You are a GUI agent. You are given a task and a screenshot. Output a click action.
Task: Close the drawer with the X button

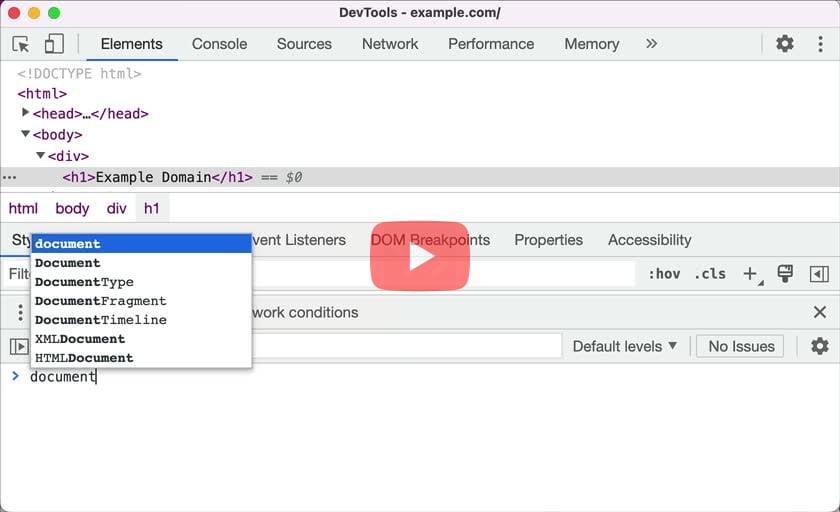coord(820,312)
